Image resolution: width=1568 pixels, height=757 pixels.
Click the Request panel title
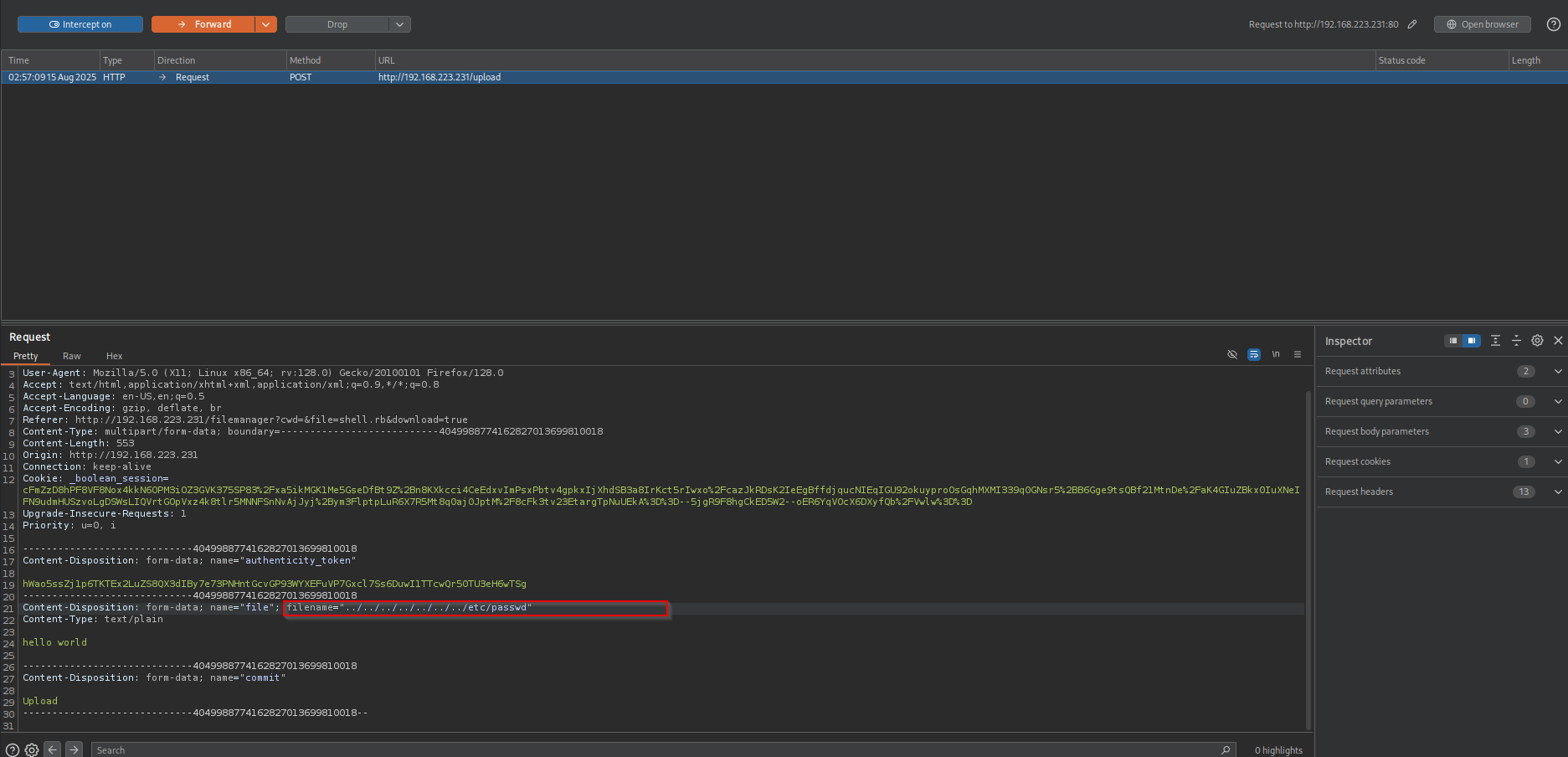coord(30,337)
